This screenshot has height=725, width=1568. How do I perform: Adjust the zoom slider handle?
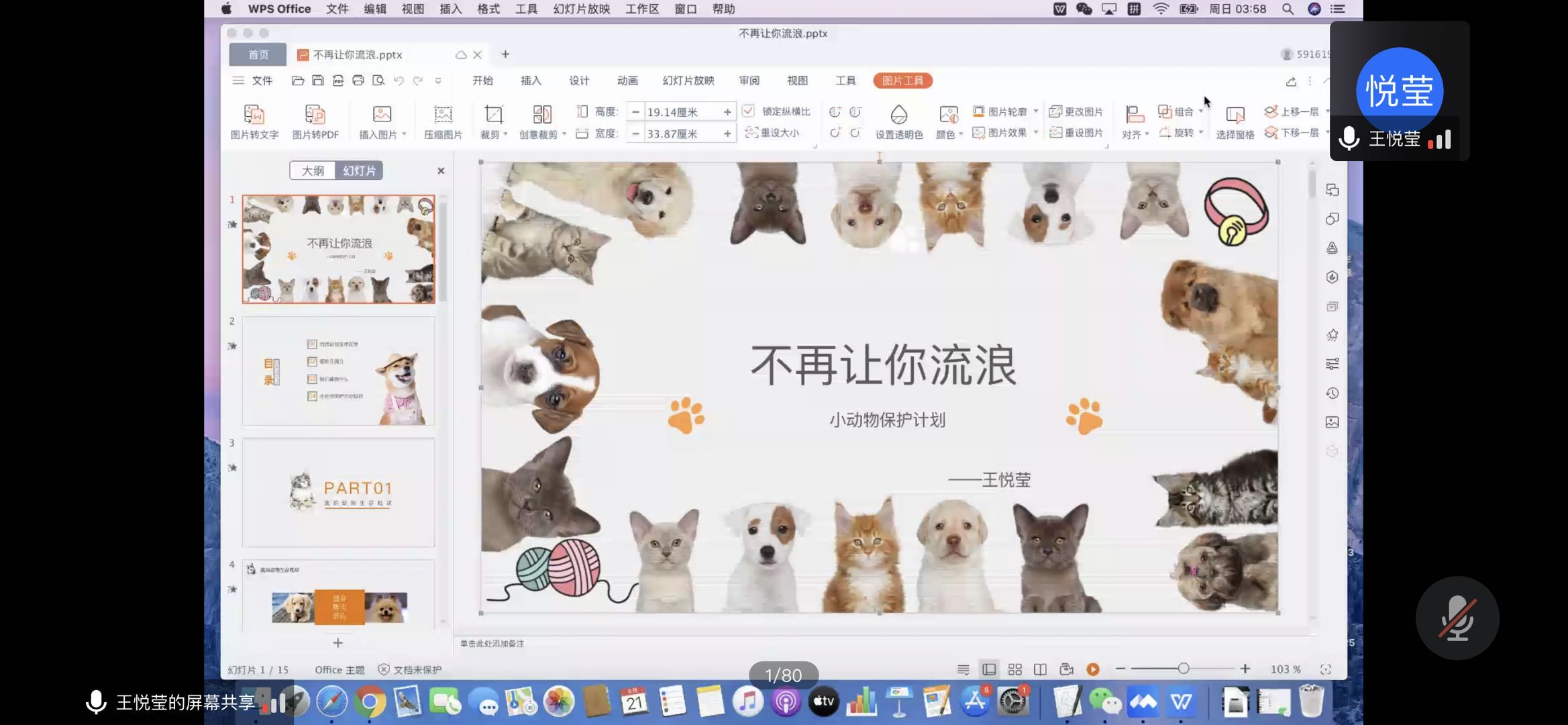(1183, 669)
